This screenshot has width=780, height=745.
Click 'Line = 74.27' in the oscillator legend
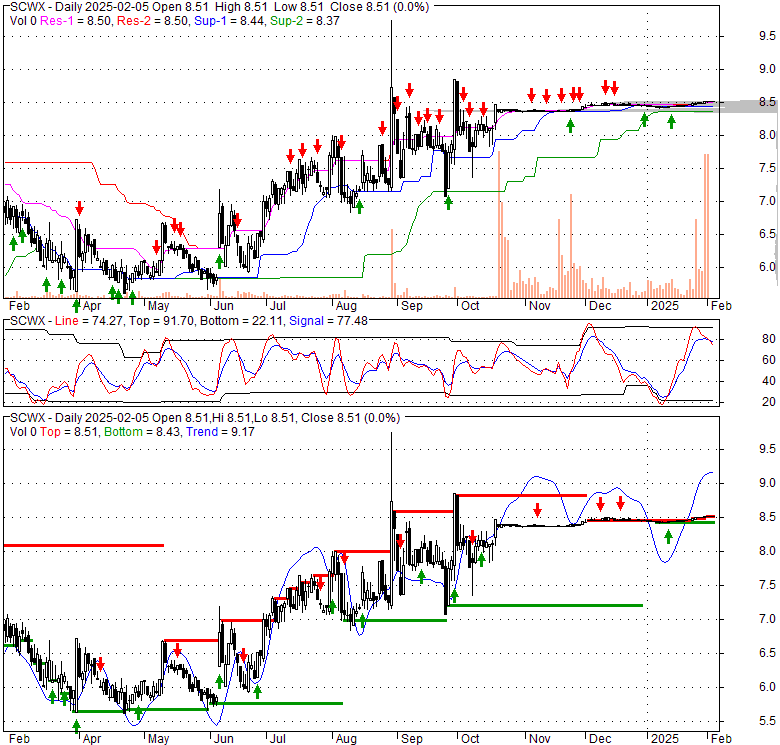coord(89,321)
